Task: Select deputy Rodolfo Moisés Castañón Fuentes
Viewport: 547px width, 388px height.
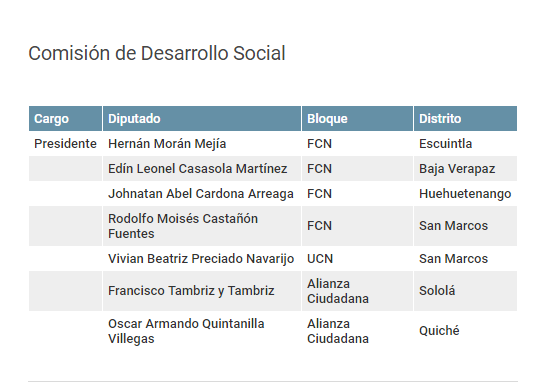Action: point(183,226)
